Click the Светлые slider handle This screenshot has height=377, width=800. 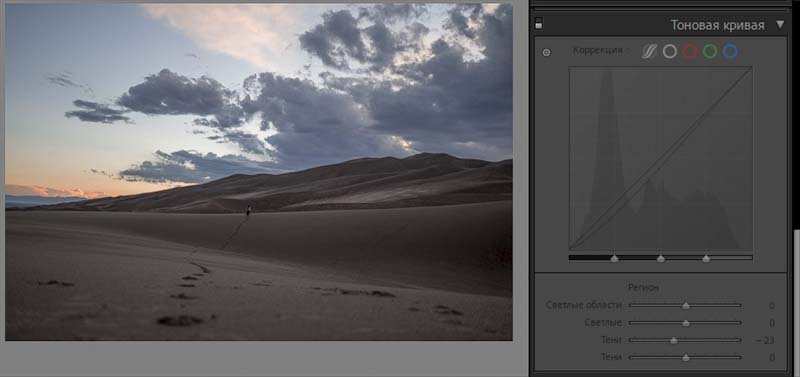[686, 323]
